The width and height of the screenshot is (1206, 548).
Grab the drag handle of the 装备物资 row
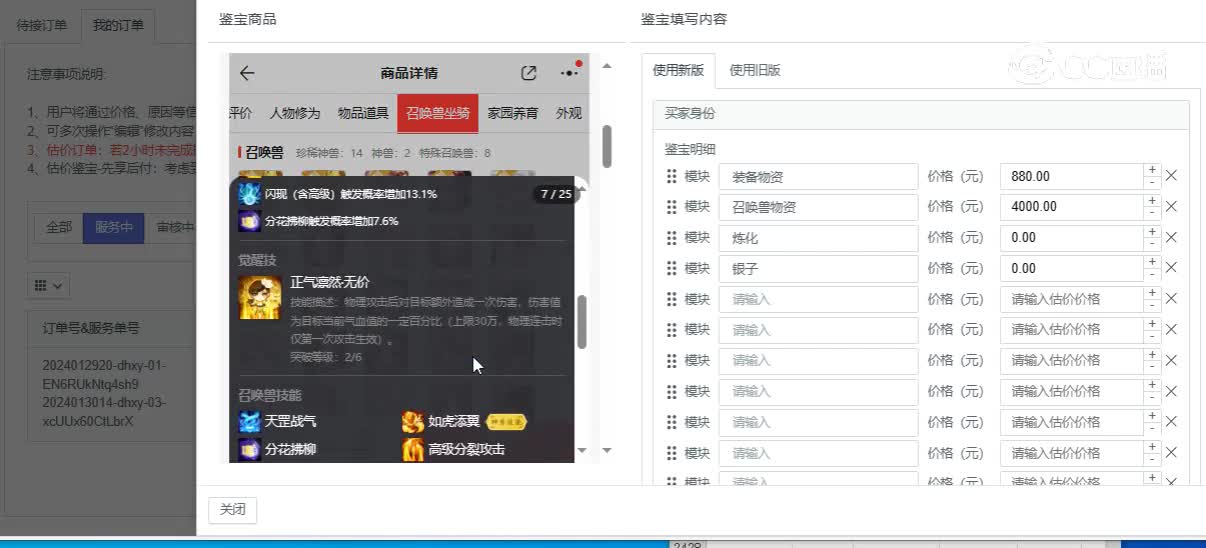(671, 176)
